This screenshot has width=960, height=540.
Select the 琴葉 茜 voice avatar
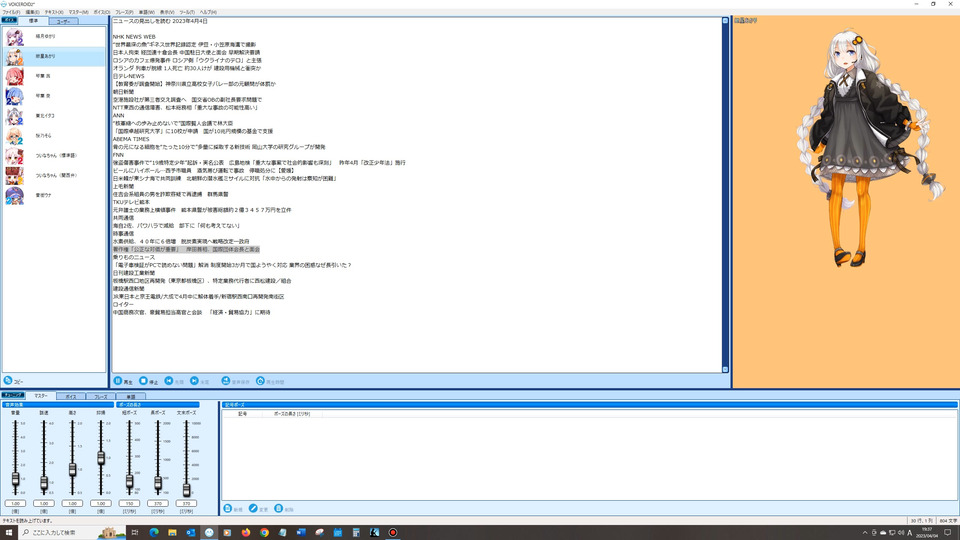click(15, 76)
